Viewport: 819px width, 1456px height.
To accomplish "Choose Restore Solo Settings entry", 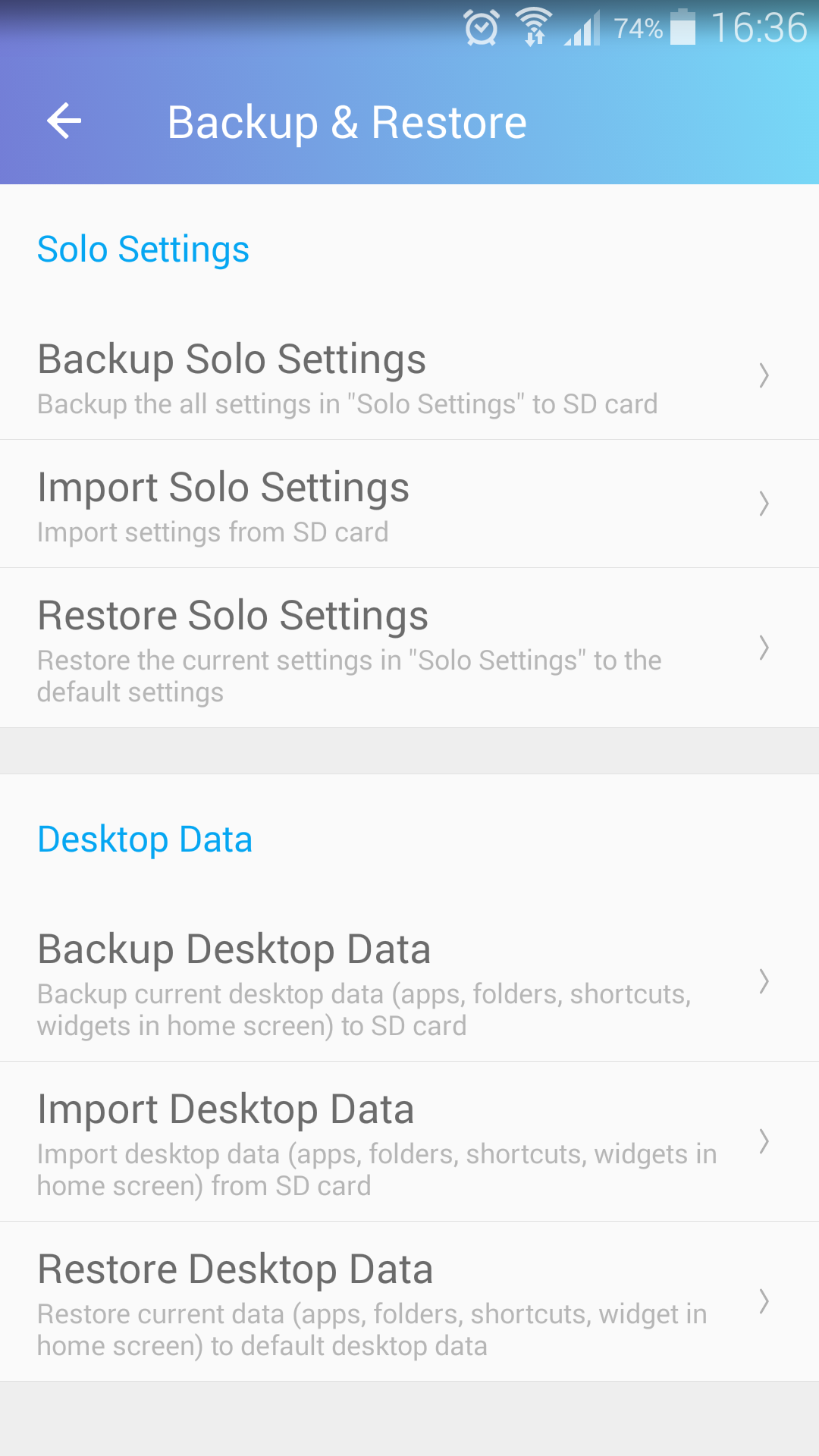I will 349,648.
